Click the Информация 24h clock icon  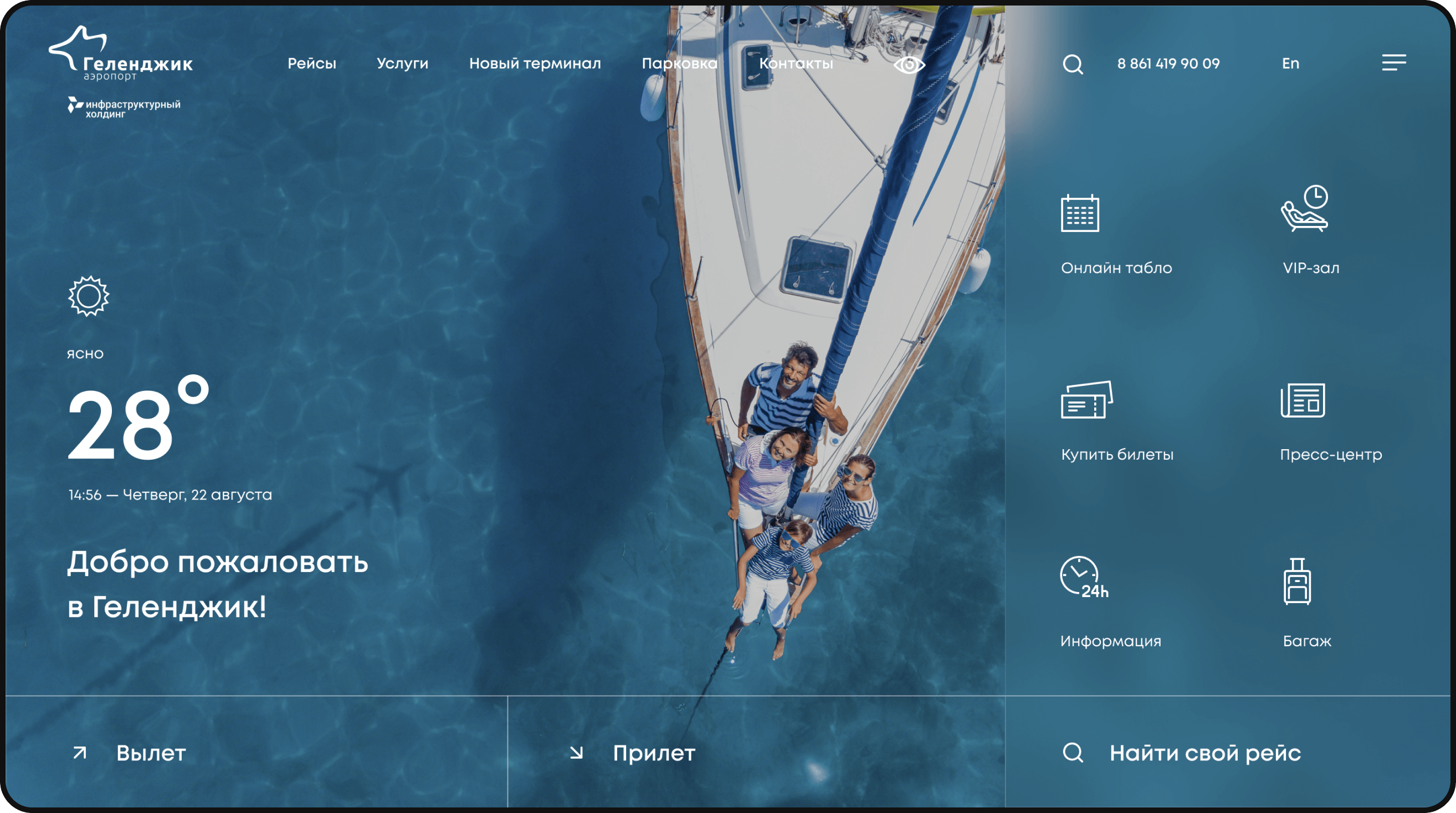click(1083, 578)
